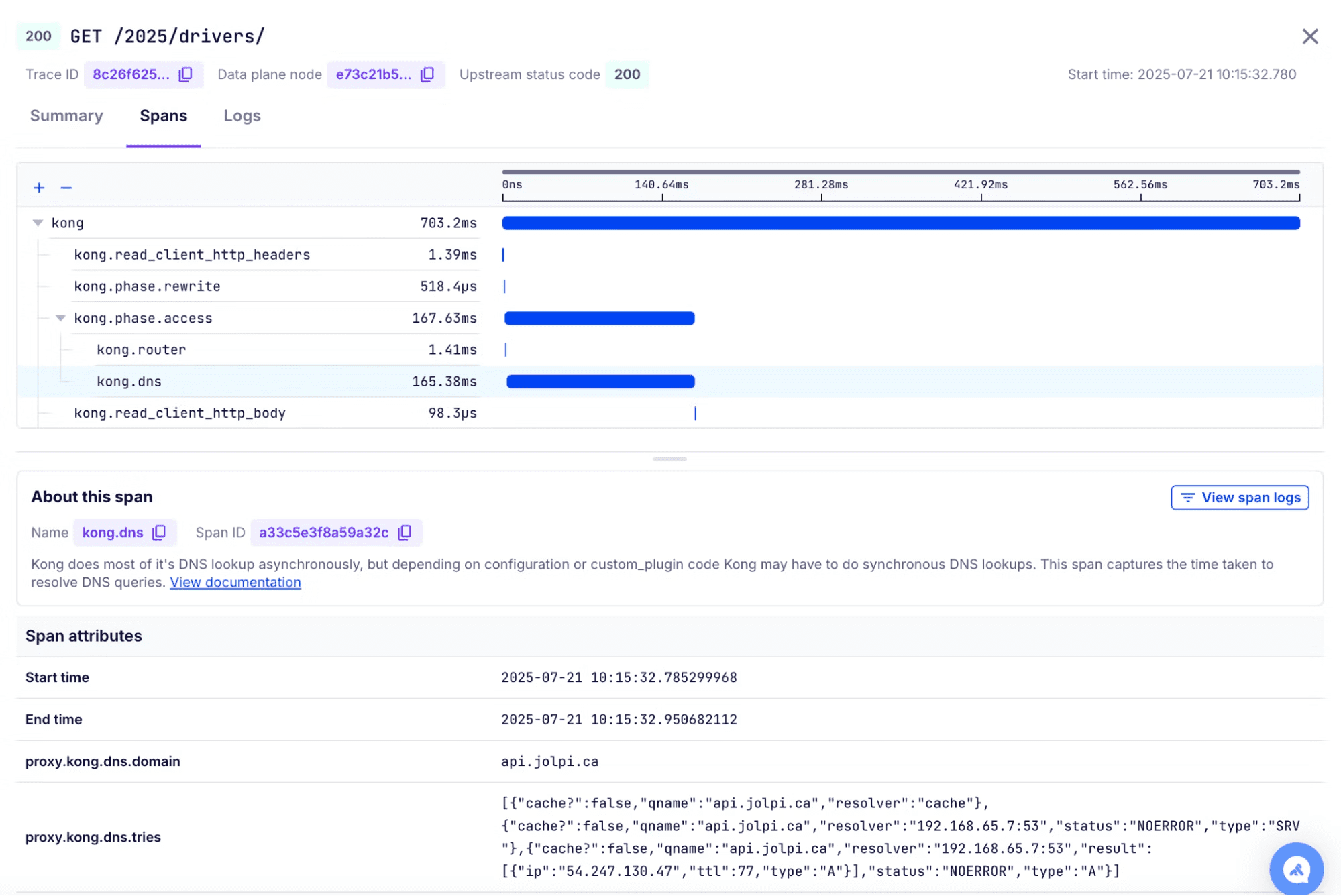The height and width of the screenshot is (896, 1341).
Task: Select the Spans tab
Action: pos(163,116)
